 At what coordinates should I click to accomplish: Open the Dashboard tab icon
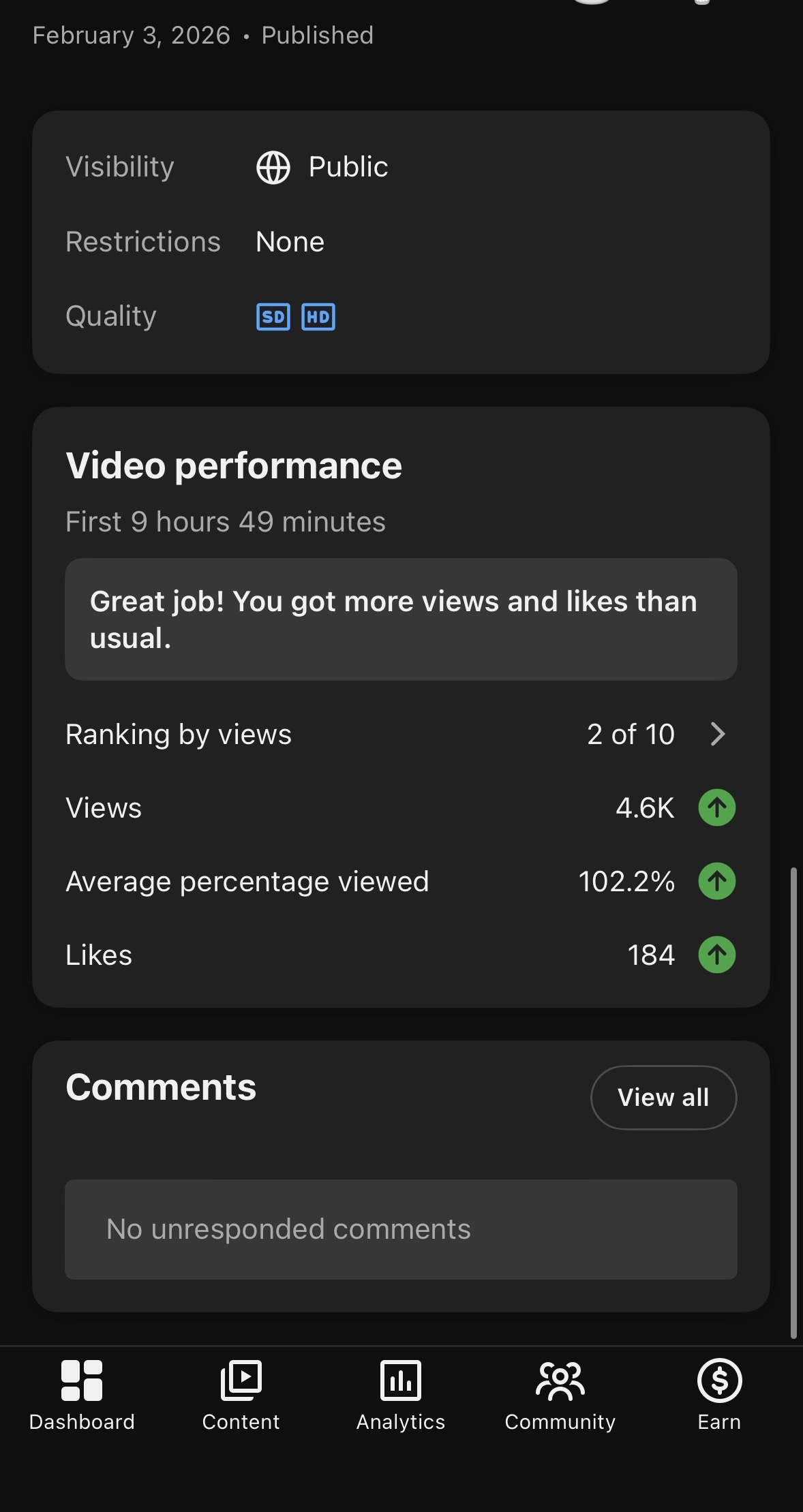pos(82,1380)
